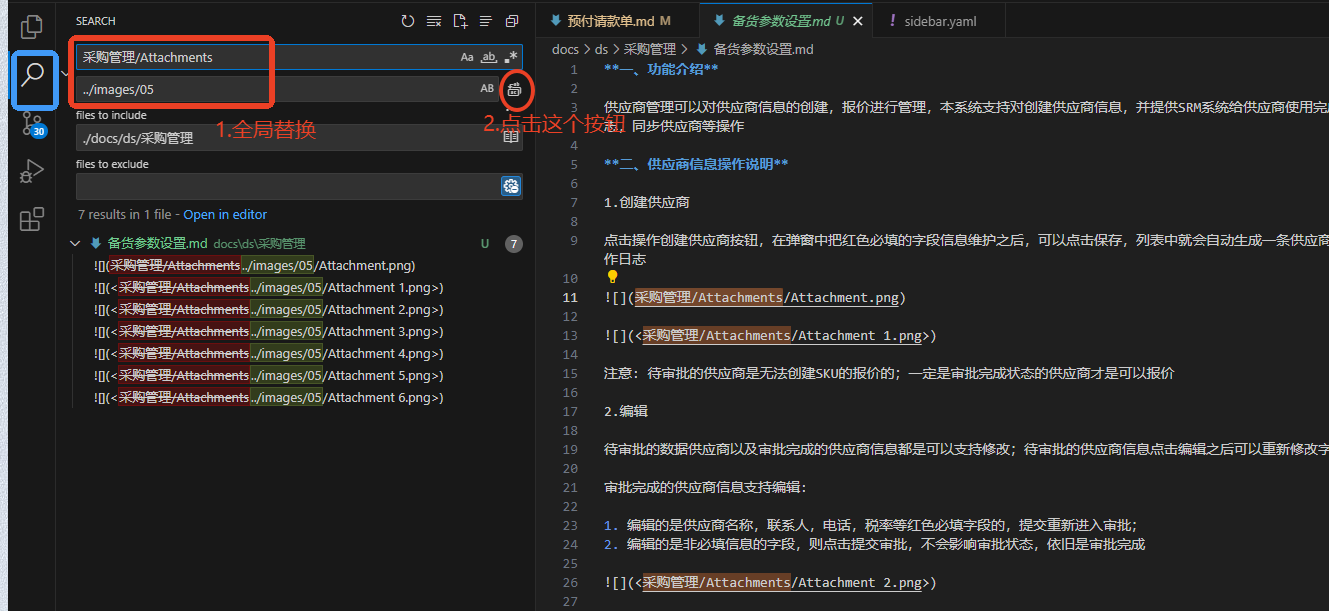This screenshot has width=1329, height=611.
Task: Collapse the replace field toggle chevron
Action: point(66,73)
